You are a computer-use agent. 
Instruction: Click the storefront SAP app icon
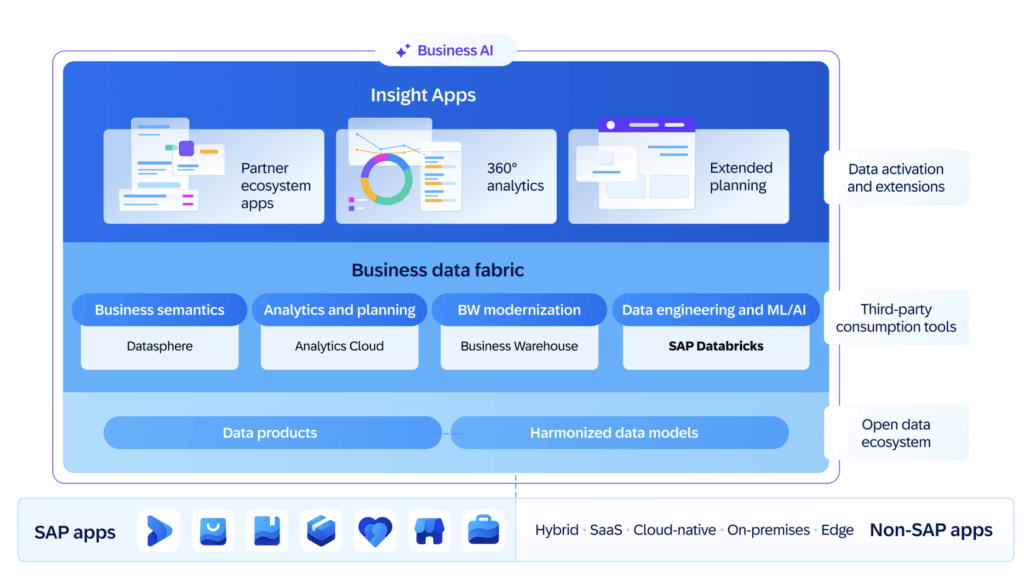[x=429, y=531]
